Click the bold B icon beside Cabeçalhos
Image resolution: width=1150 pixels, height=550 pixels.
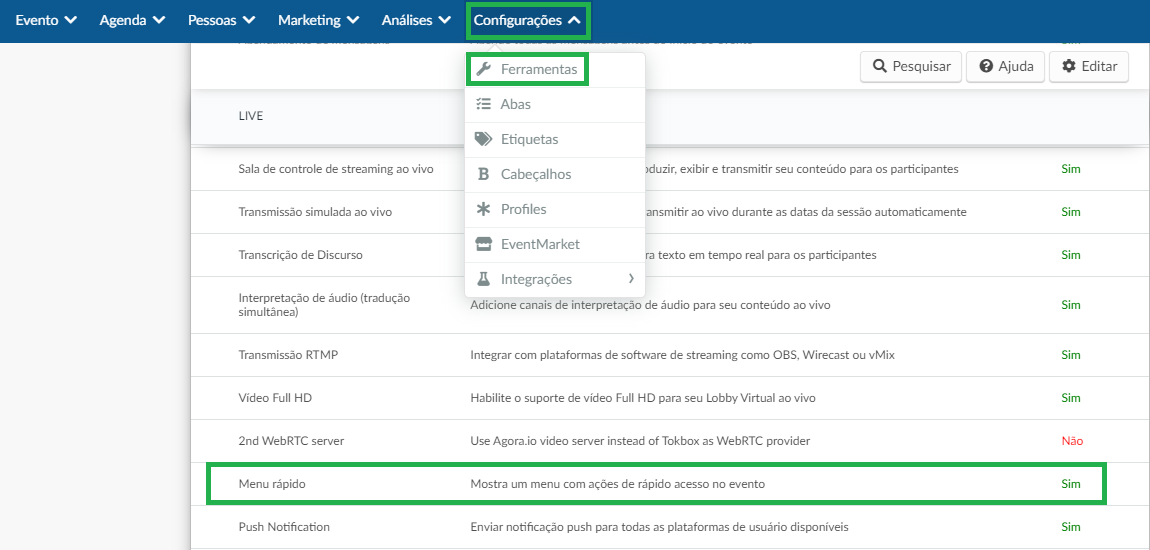(483, 175)
